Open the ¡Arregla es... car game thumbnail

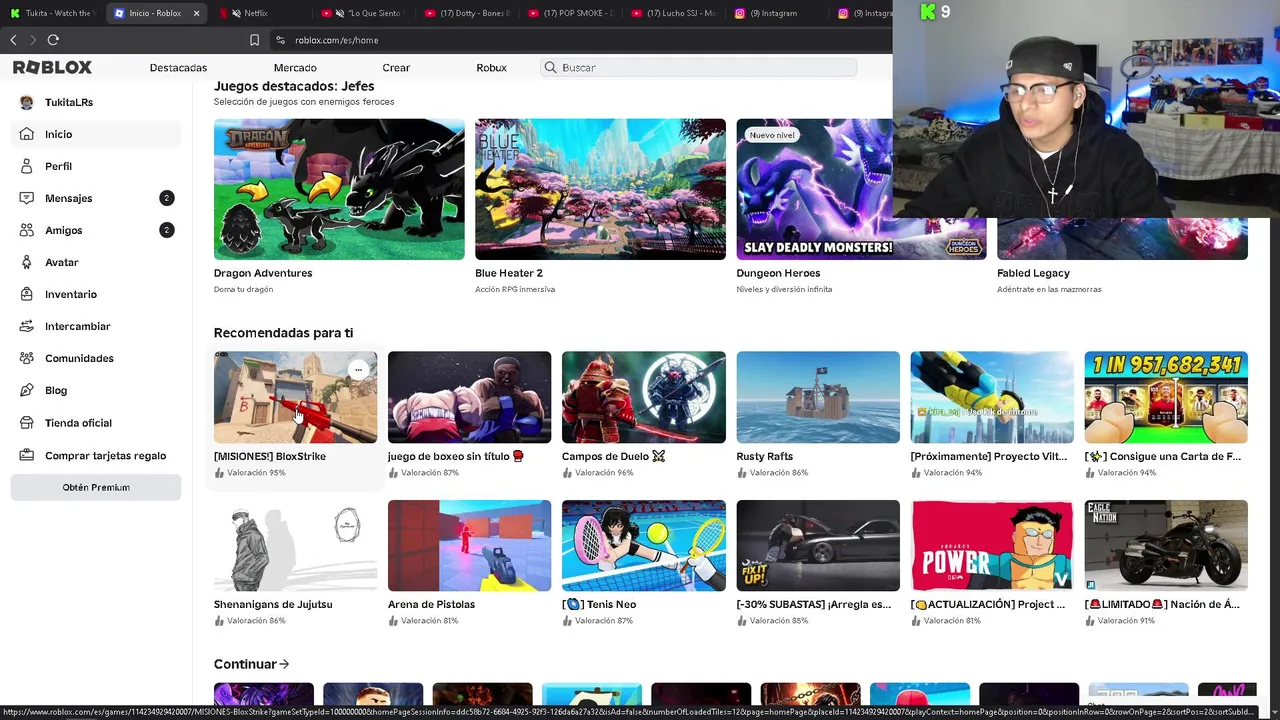pos(818,545)
